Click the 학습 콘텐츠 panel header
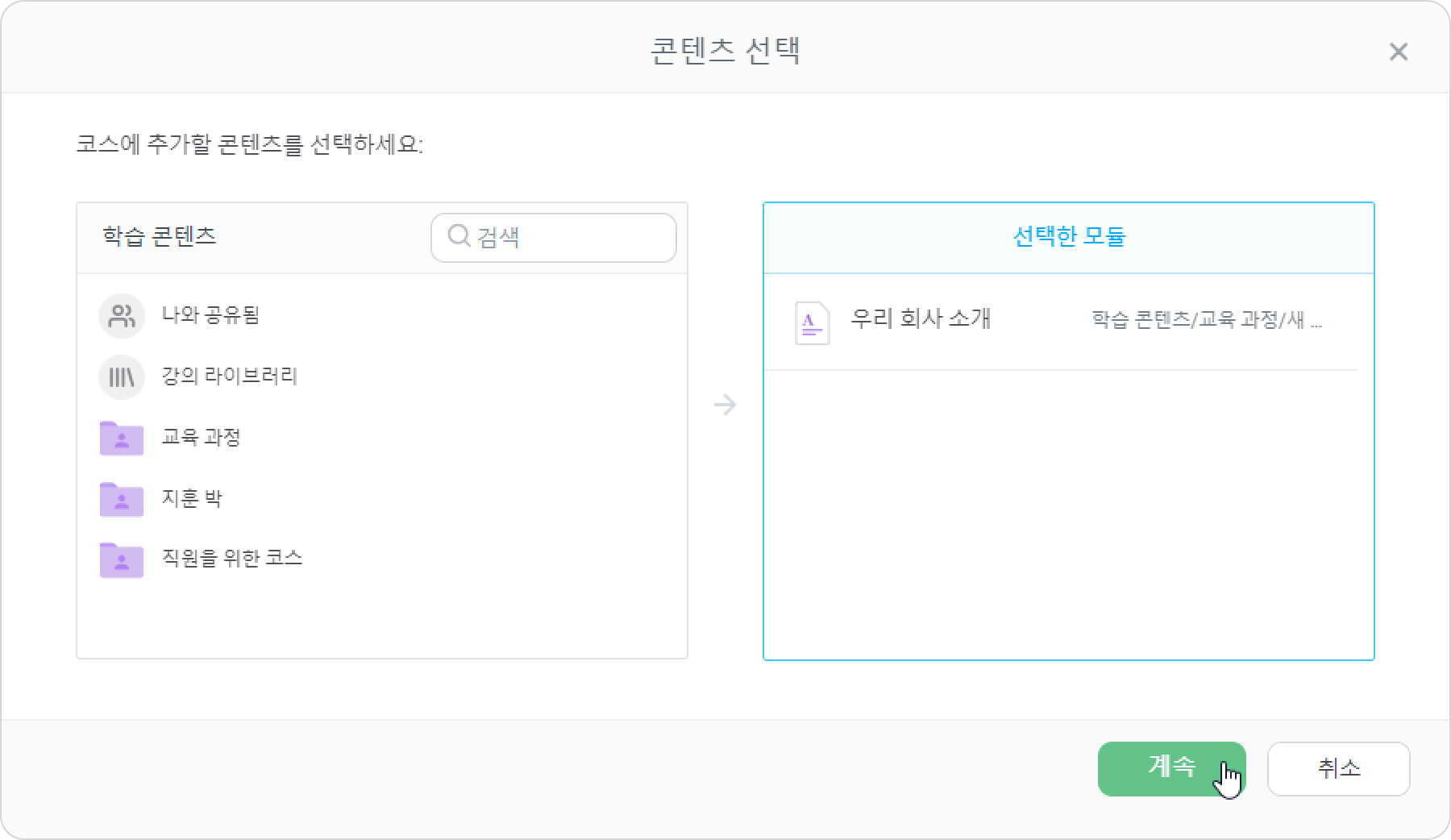Image resolution: width=1451 pixels, height=840 pixels. tap(160, 236)
